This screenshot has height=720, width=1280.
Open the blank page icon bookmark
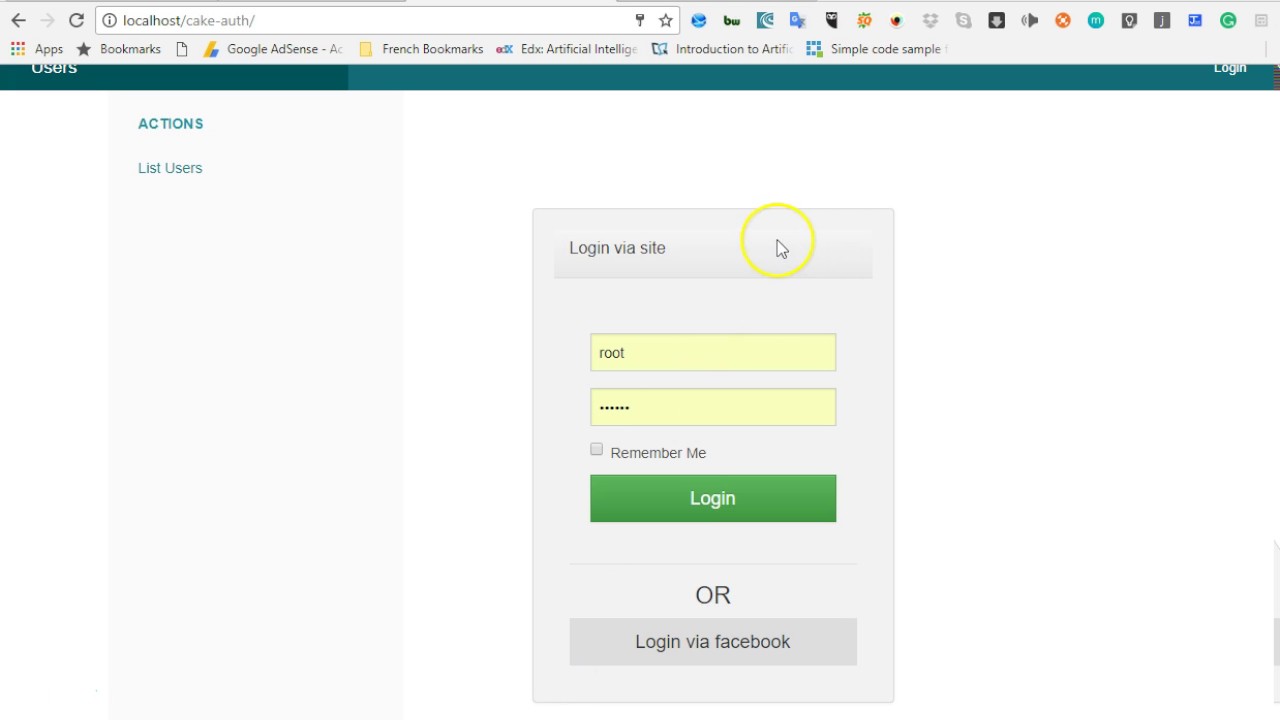(x=182, y=49)
